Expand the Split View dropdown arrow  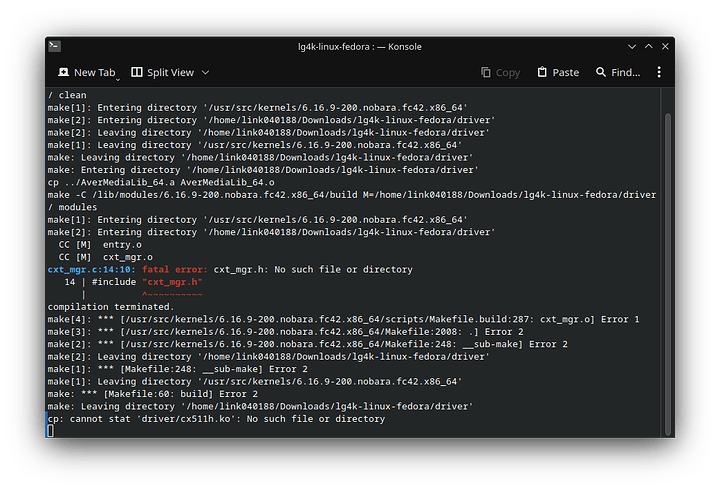[206, 73]
